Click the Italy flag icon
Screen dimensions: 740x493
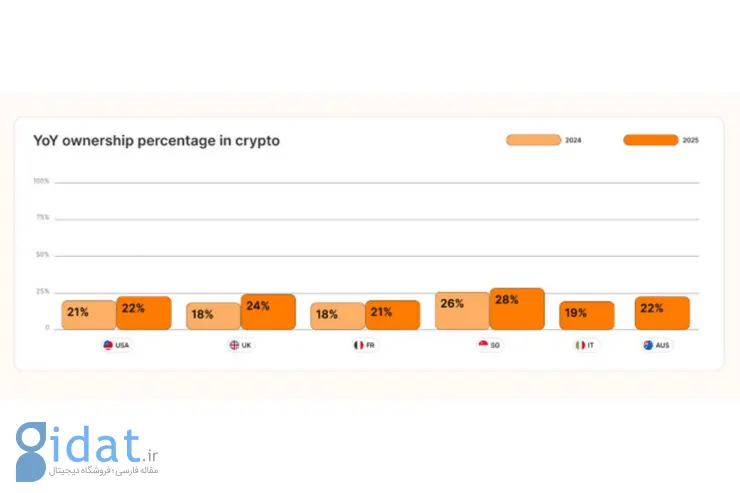click(x=580, y=345)
